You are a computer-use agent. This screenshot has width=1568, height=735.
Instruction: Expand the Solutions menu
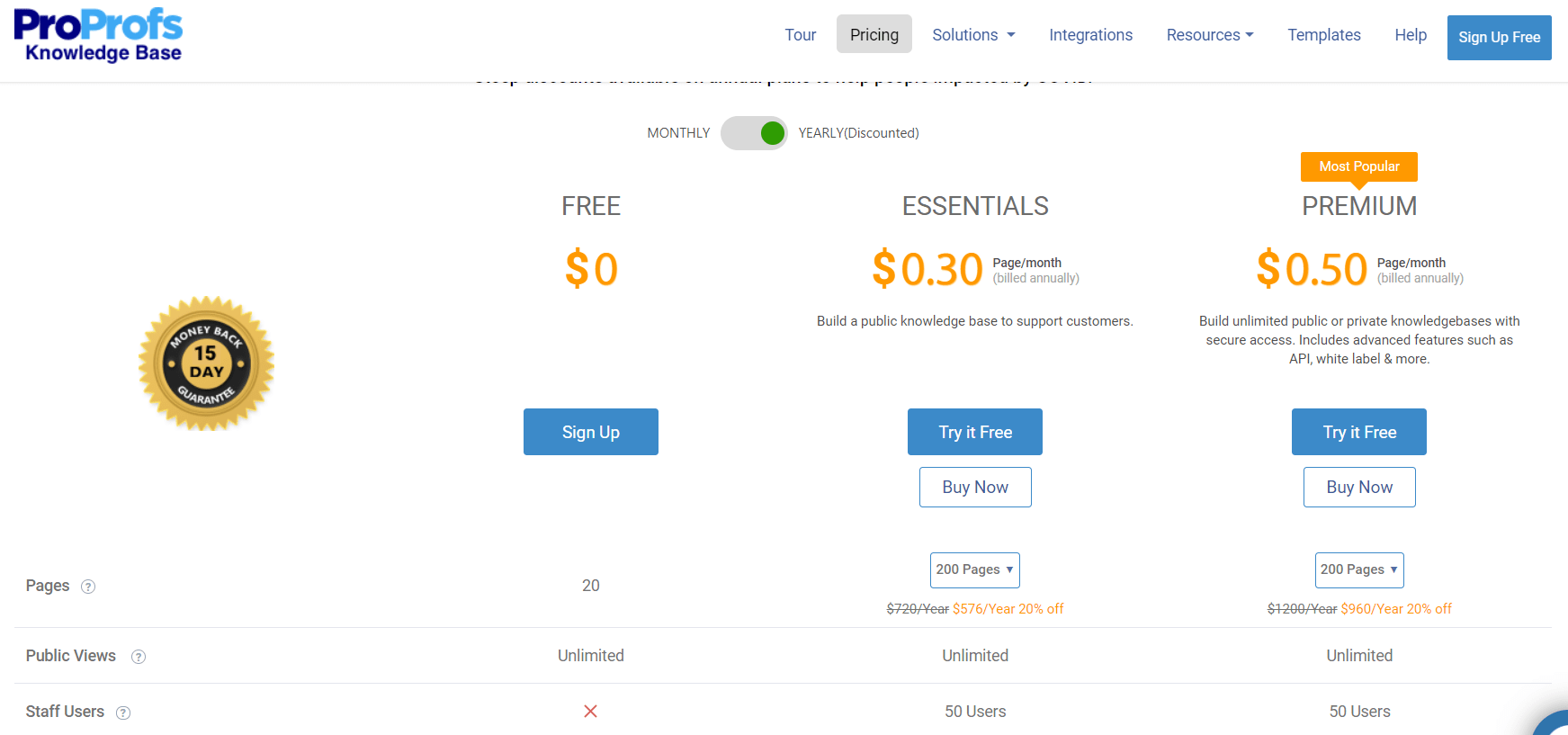click(973, 34)
